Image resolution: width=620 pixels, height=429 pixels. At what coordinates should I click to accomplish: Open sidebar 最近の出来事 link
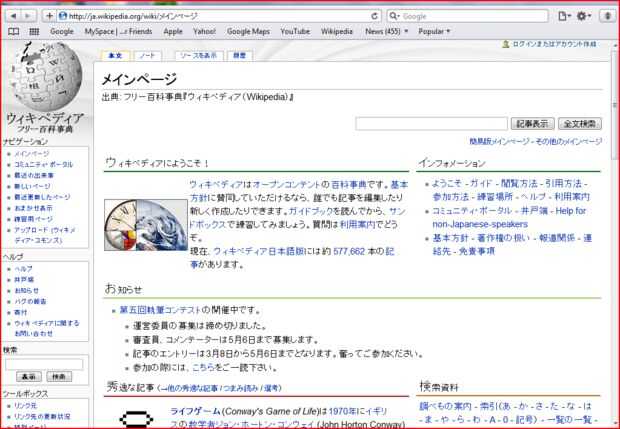click(34, 175)
